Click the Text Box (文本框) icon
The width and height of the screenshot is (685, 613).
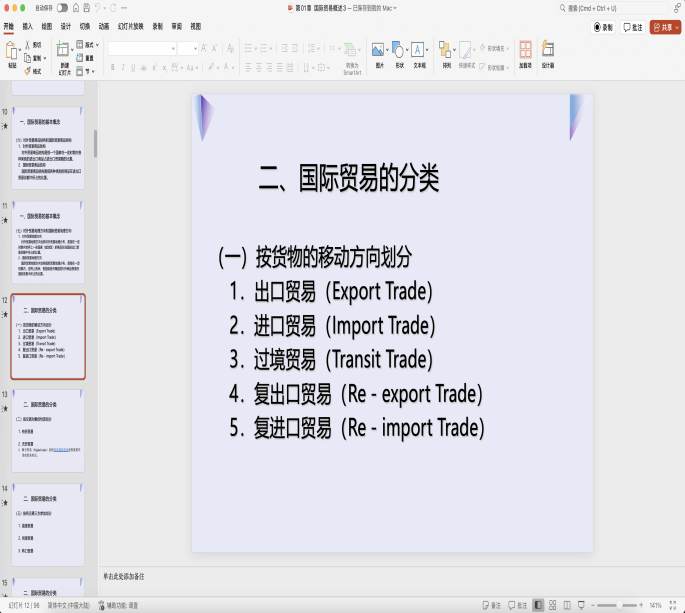[x=418, y=50]
